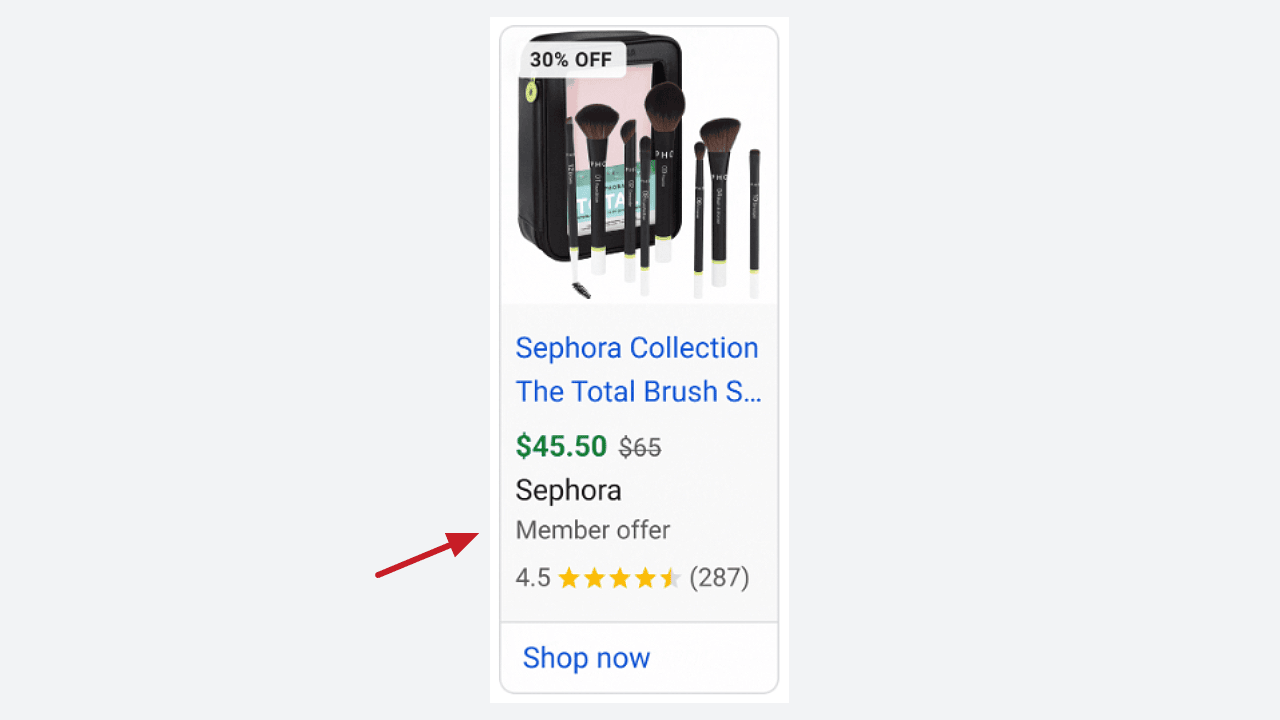
Task: Click the small spoolie head below the brushes
Action: click(x=580, y=290)
